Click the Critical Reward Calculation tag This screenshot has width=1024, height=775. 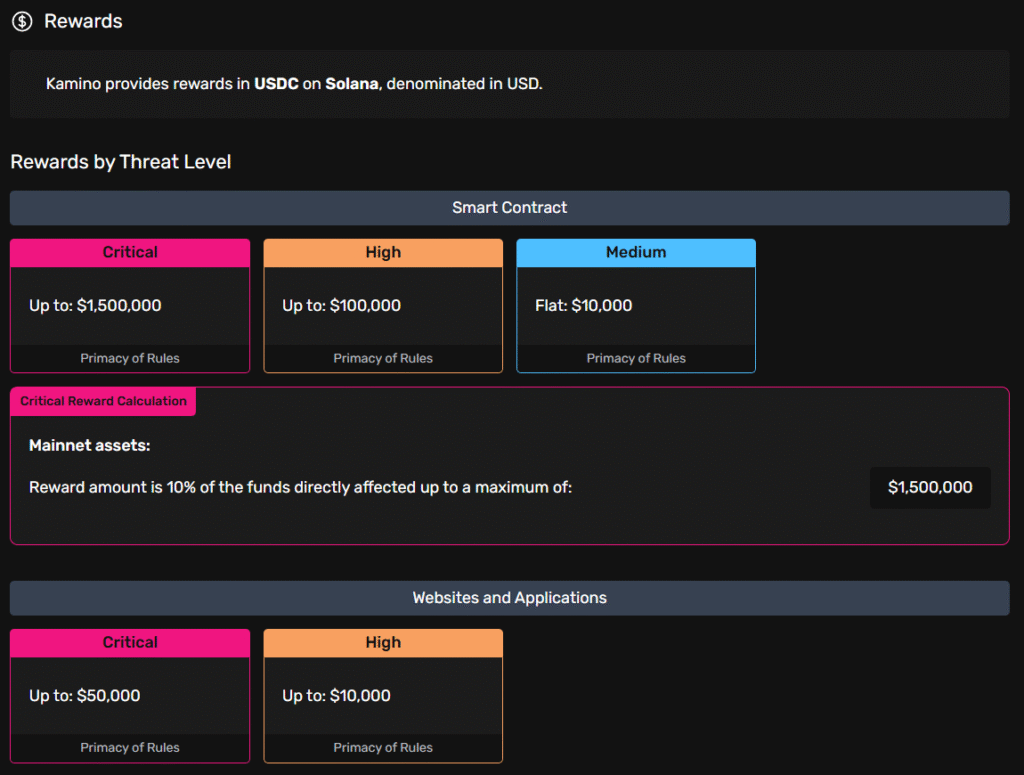[x=103, y=401]
